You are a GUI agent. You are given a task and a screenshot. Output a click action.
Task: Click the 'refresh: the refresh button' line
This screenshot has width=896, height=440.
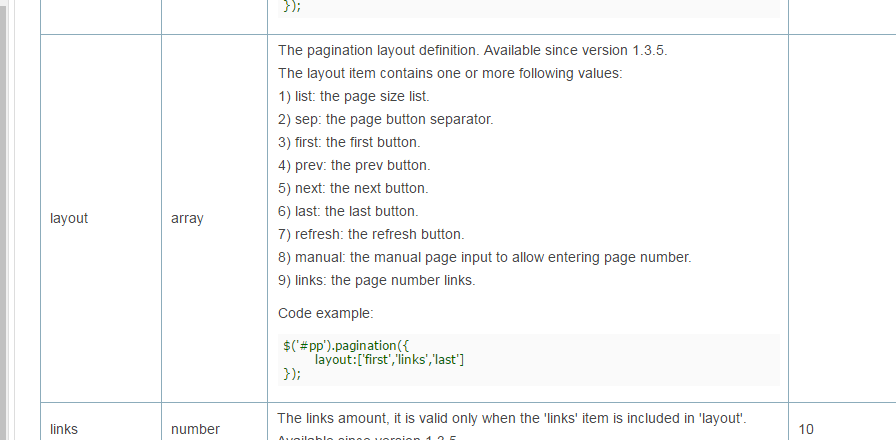pos(371,234)
